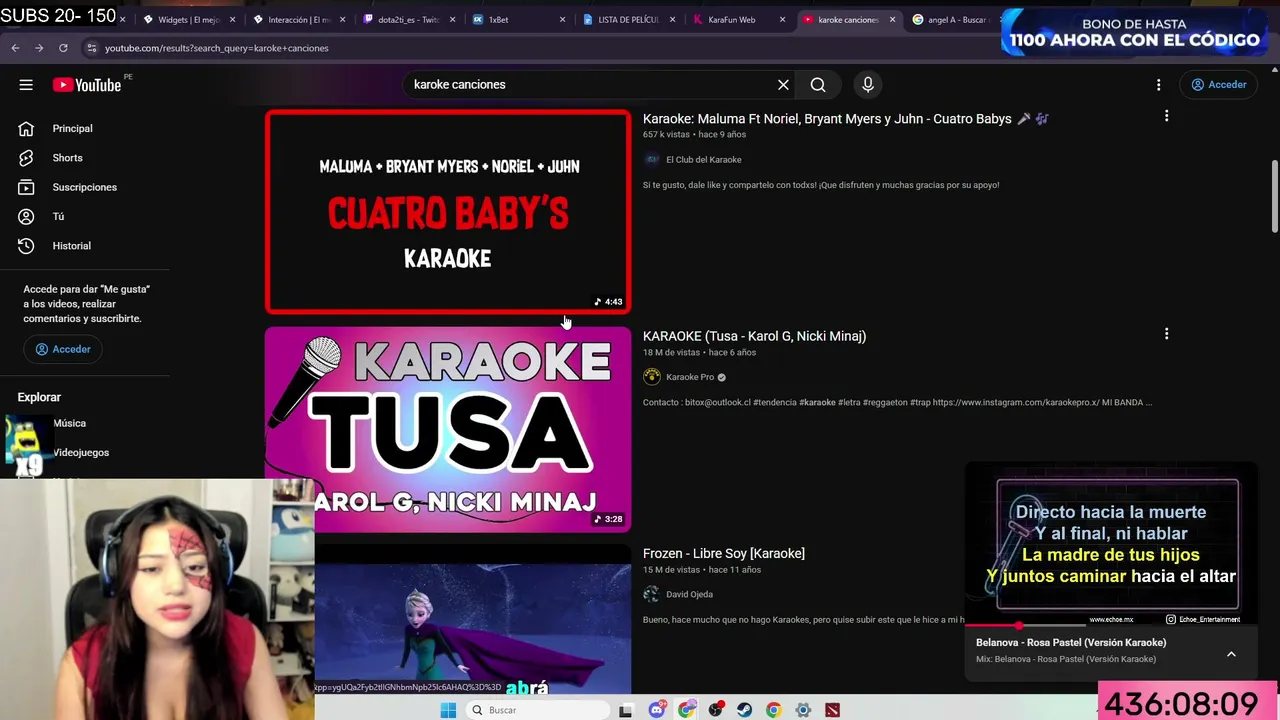This screenshot has width=1280, height=720.
Task: Start voice search with the microphone
Action: (x=868, y=85)
